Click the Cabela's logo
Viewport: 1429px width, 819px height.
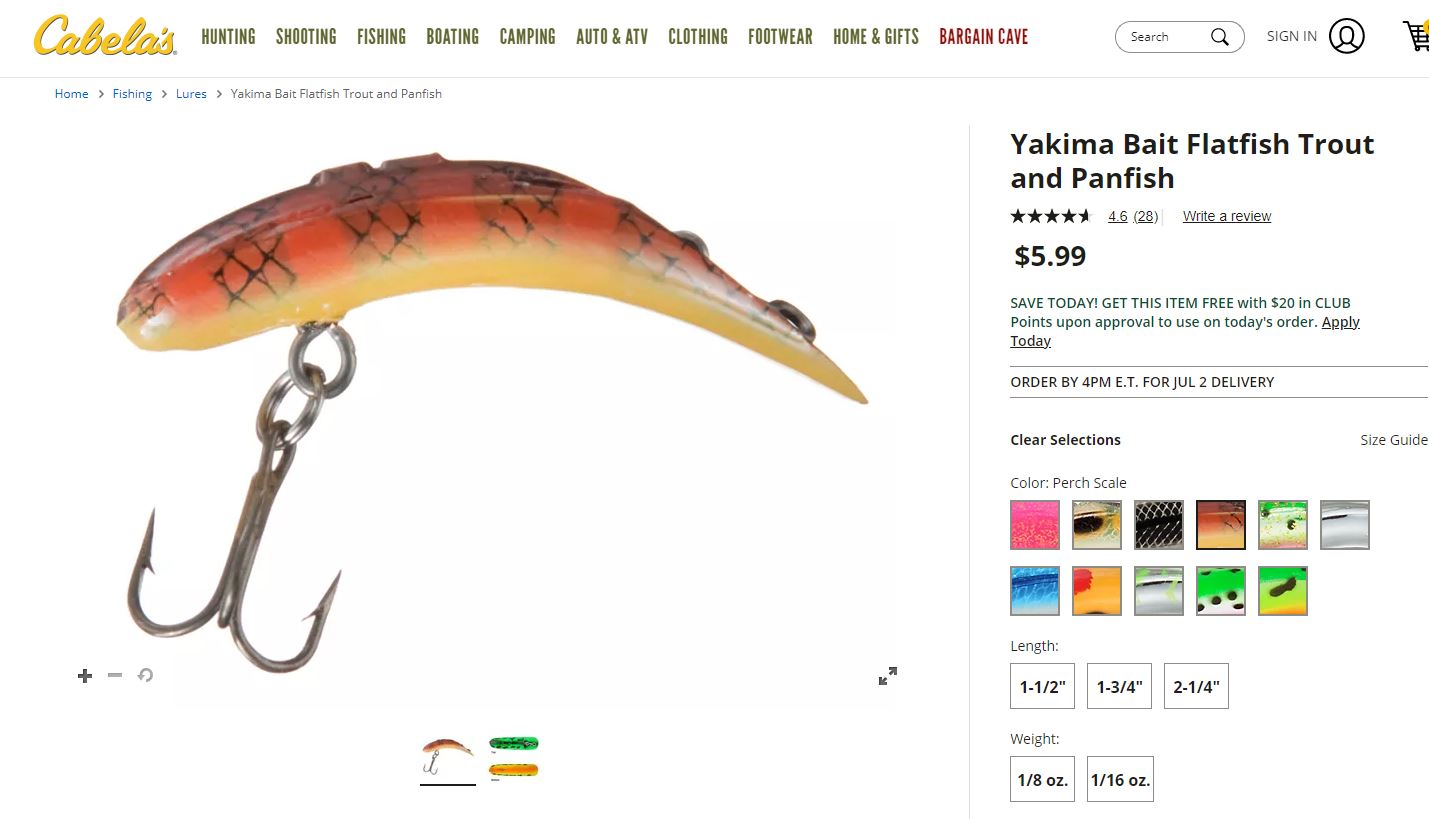(x=105, y=36)
